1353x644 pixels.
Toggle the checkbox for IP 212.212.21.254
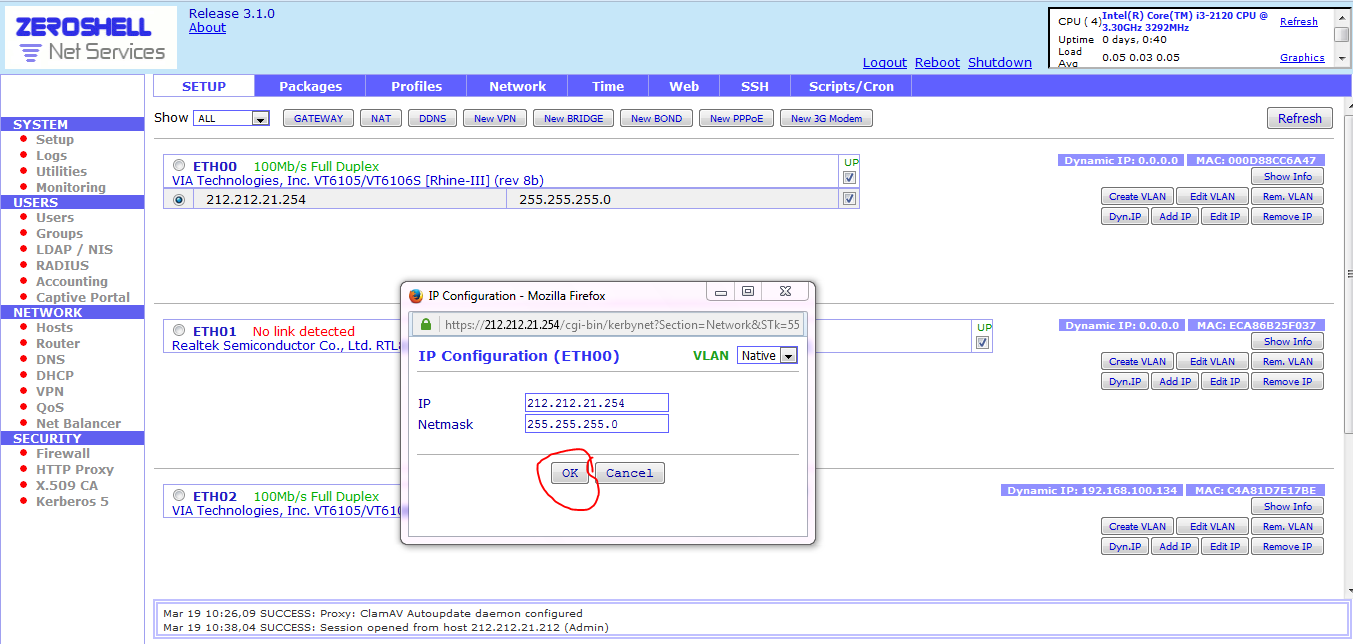(x=850, y=199)
